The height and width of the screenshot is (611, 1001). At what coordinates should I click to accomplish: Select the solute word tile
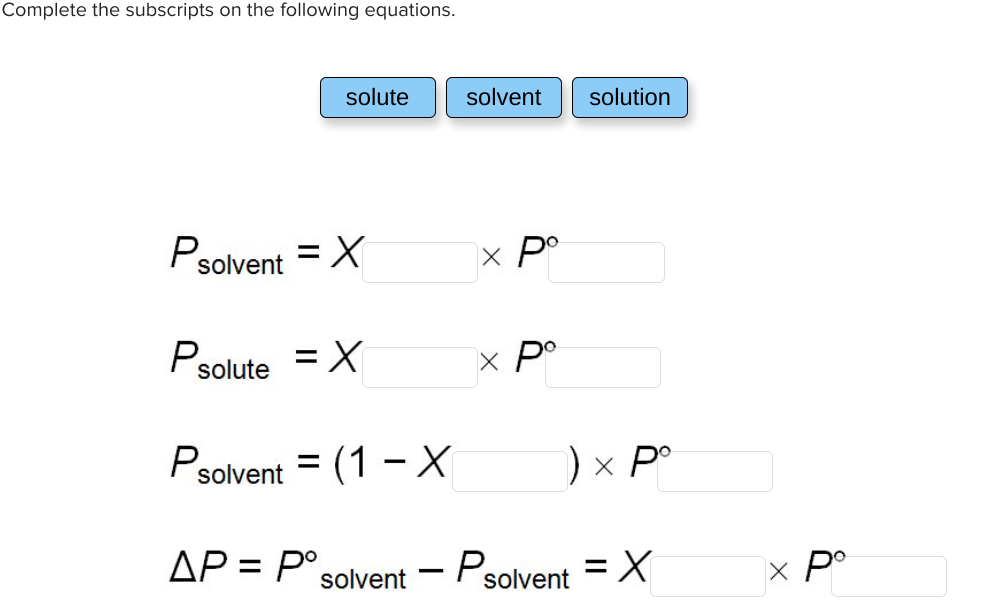click(x=378, y=97)
